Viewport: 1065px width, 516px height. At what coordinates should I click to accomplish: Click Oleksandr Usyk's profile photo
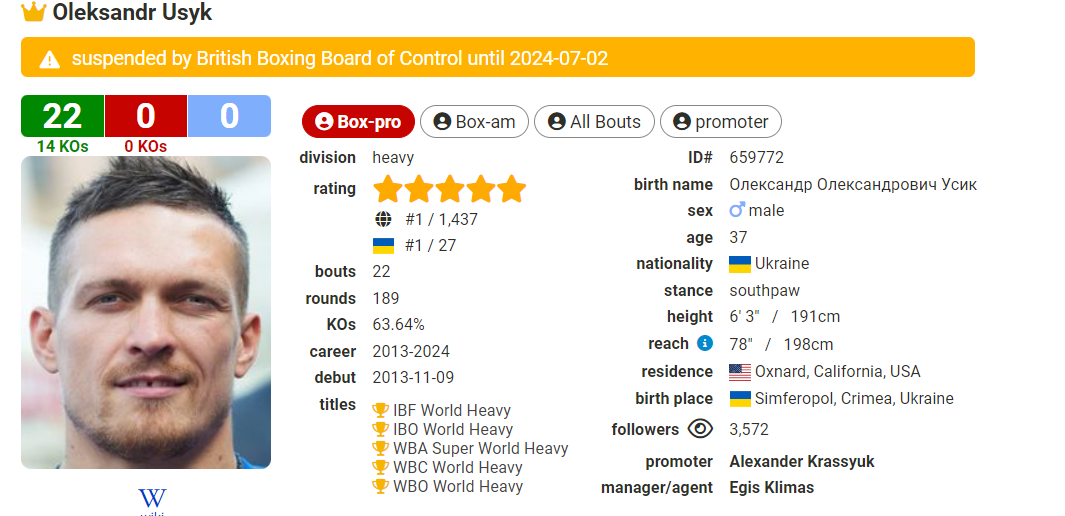click(146, 312)
